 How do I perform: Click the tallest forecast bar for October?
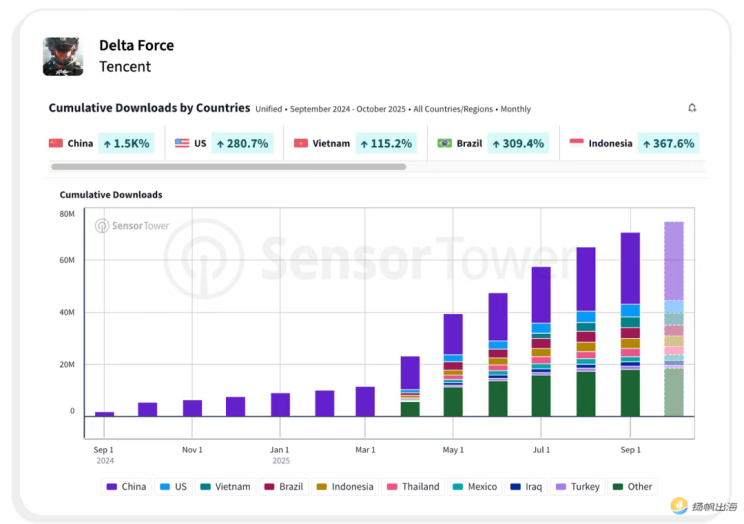click(674, 318)
